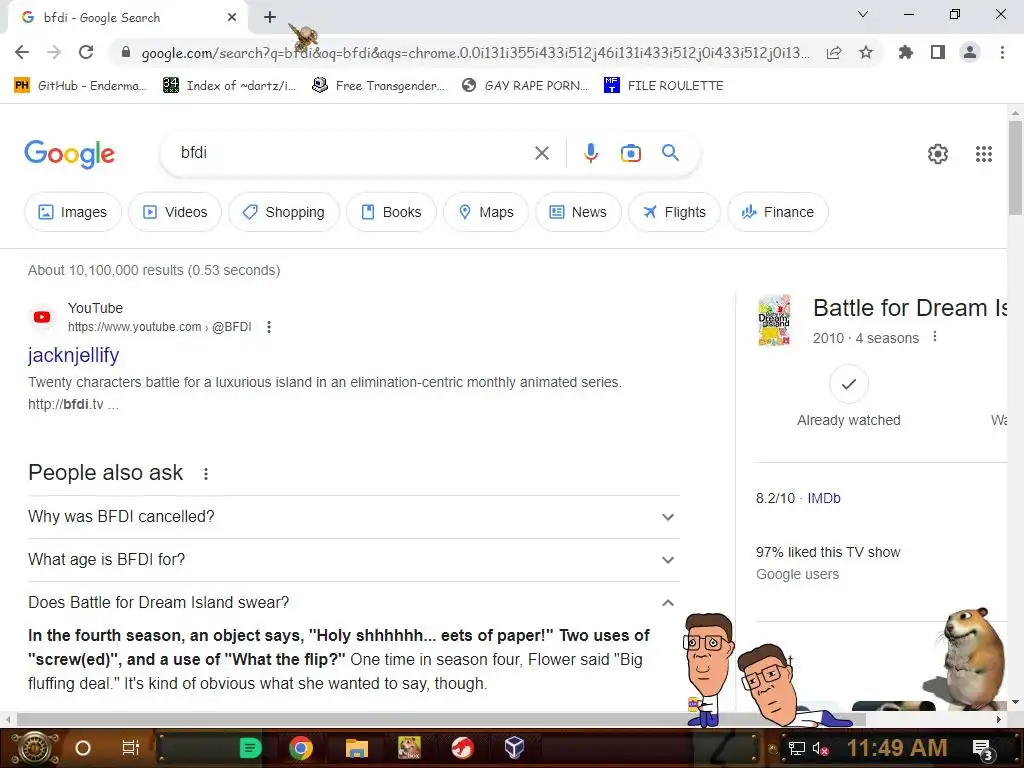The image size is (1024, 768).
Task: Open People also ask options menu
Action: [206, 474]
